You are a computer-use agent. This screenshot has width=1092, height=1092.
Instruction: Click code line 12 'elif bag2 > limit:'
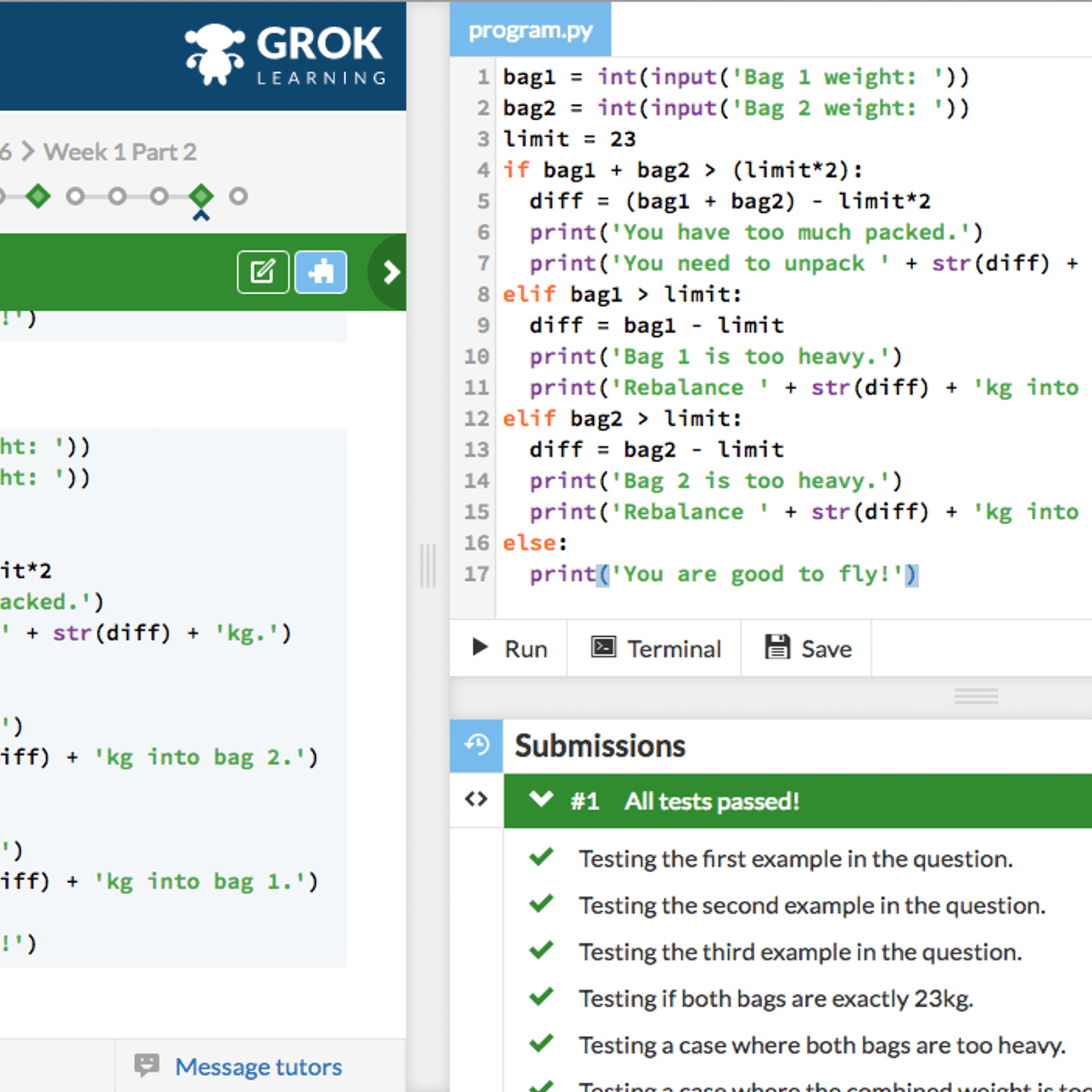pyautogui.click(x=622, y=418)
